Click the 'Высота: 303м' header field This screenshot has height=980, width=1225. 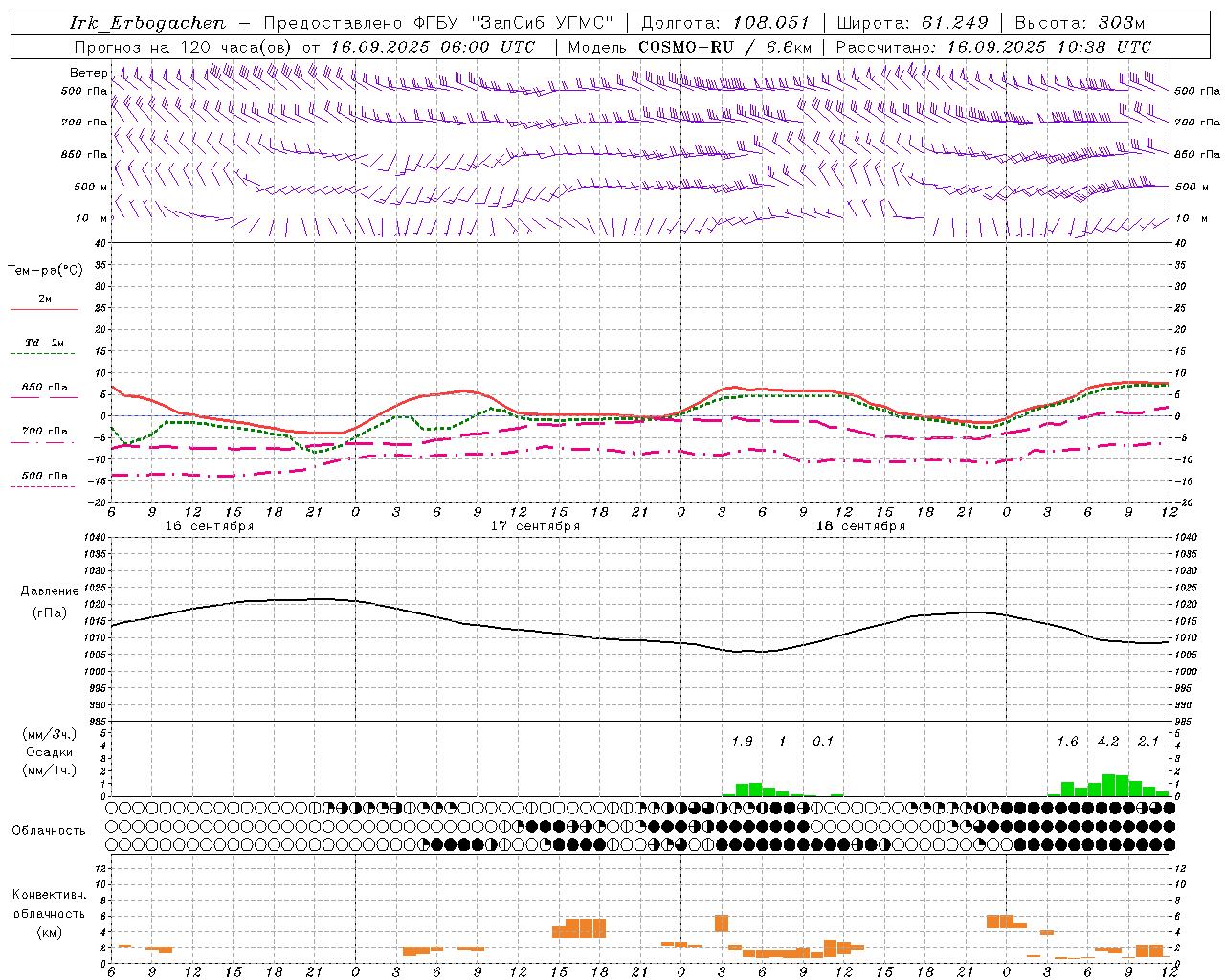tap(1080, 23)
